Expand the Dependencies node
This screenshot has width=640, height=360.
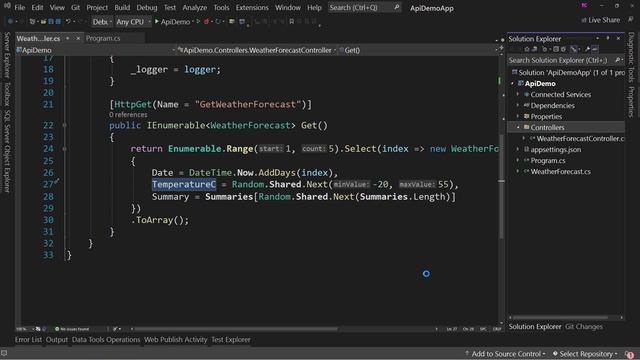tap(518, 106)
